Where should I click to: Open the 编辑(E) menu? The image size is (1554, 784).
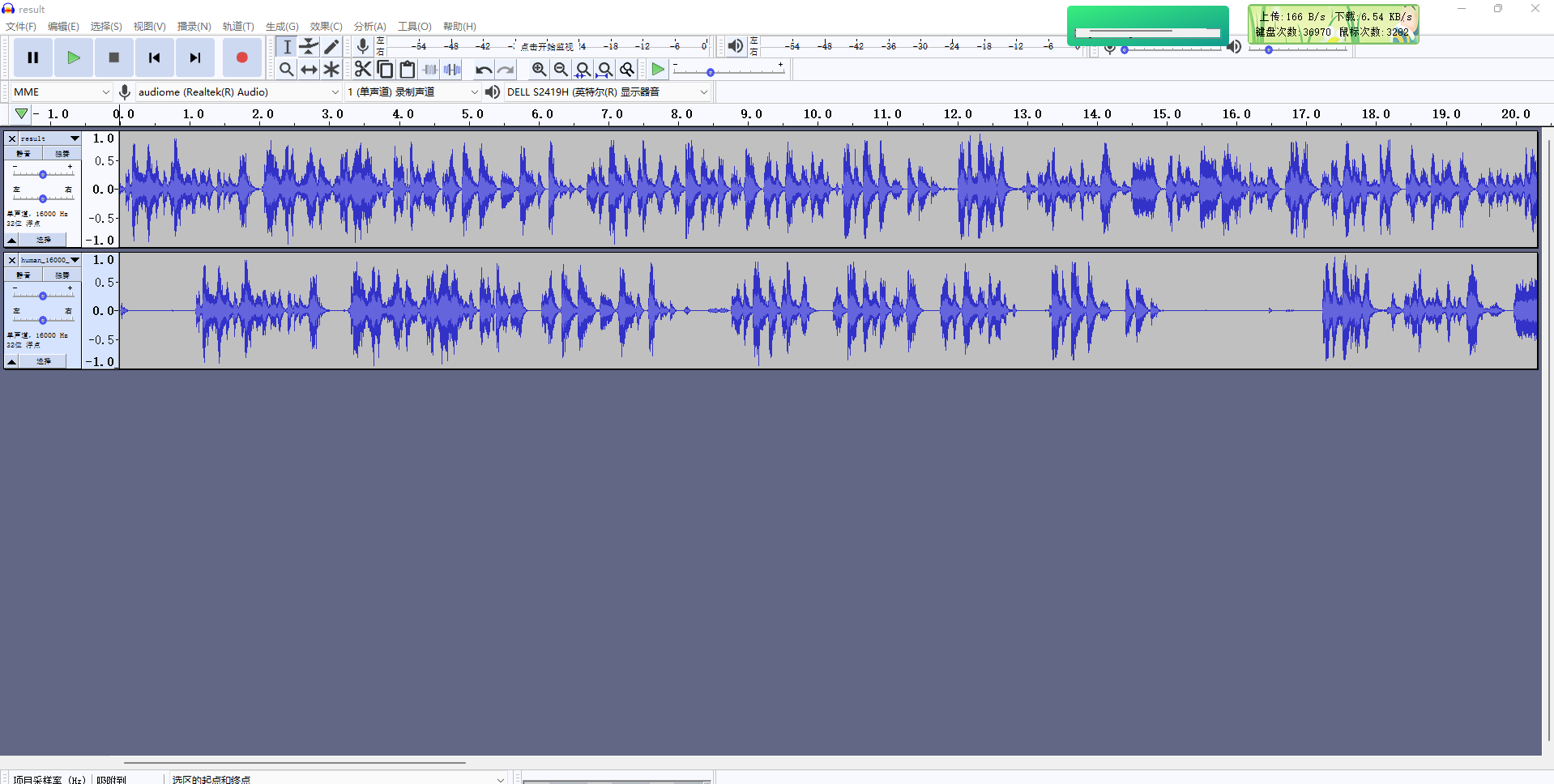pyautogui.click(x=63, y=27)
